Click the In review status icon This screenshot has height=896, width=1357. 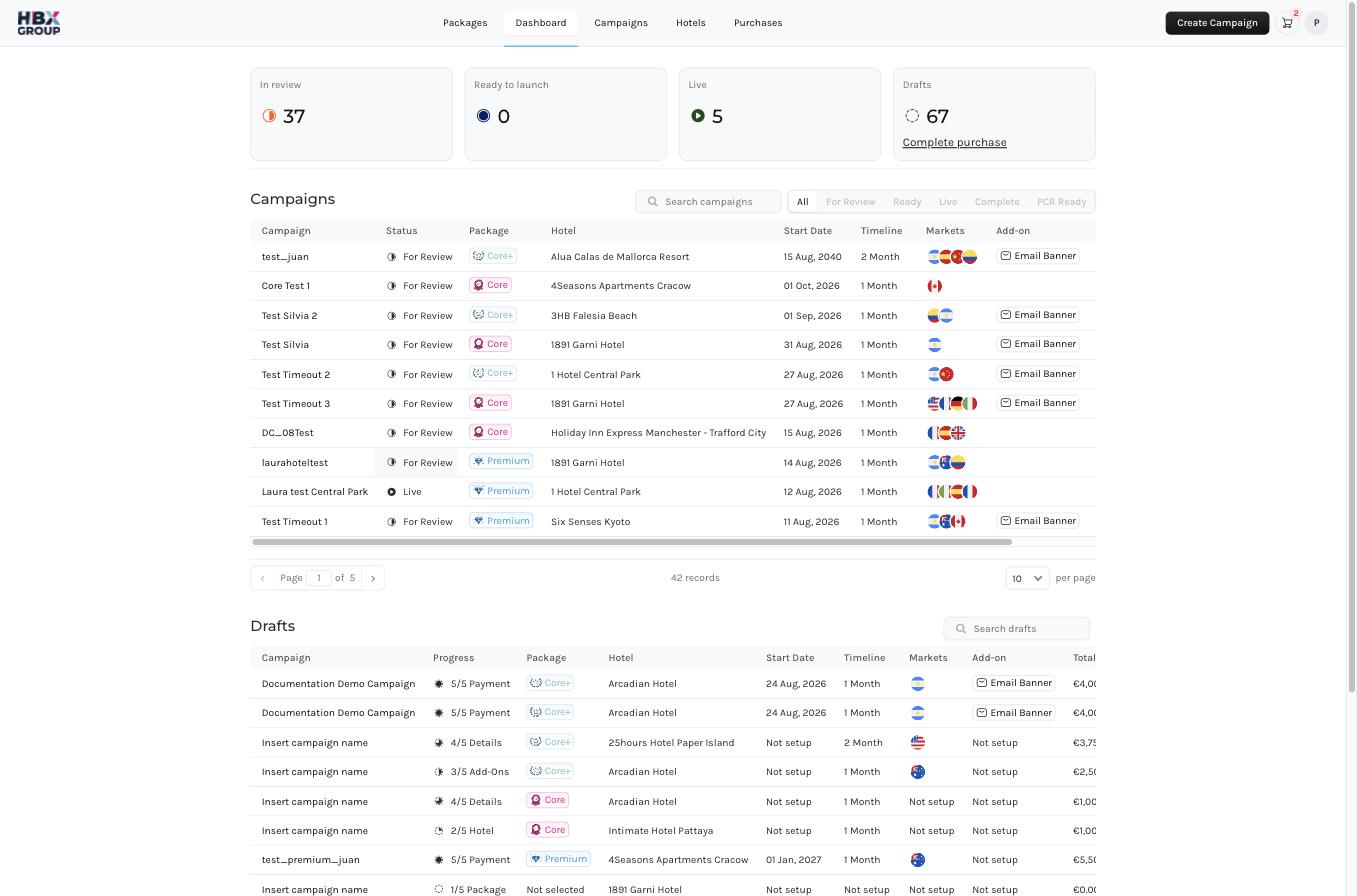pyautogui.click(x=269, y=116)
